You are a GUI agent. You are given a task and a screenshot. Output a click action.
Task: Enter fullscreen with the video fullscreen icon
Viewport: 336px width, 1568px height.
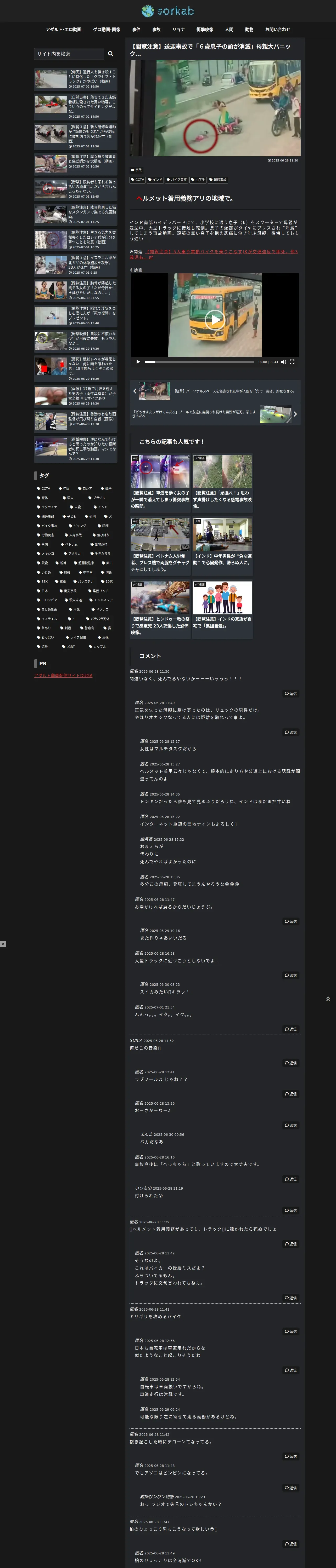coord(292,362)
